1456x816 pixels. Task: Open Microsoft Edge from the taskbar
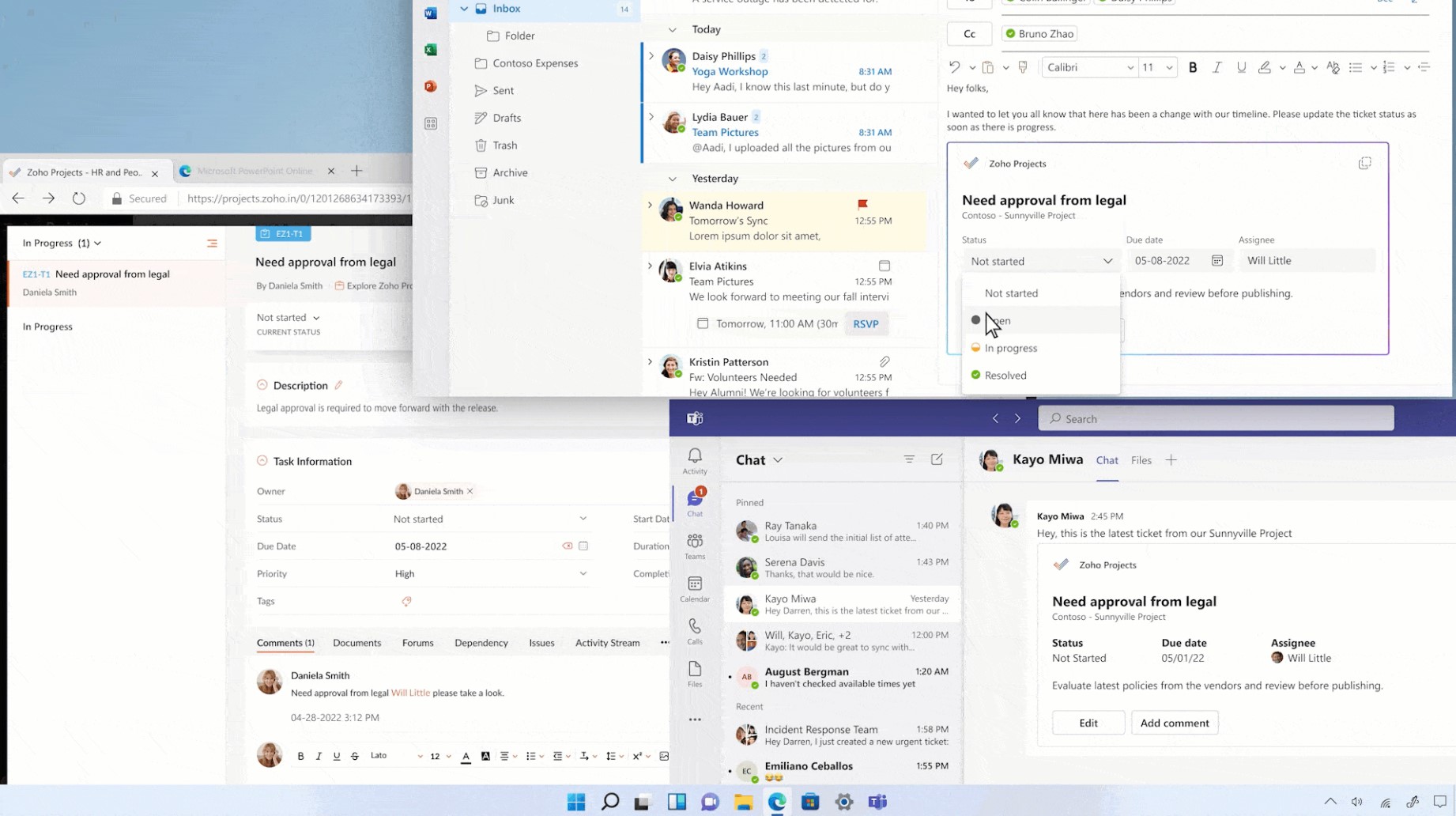[777, 802]
